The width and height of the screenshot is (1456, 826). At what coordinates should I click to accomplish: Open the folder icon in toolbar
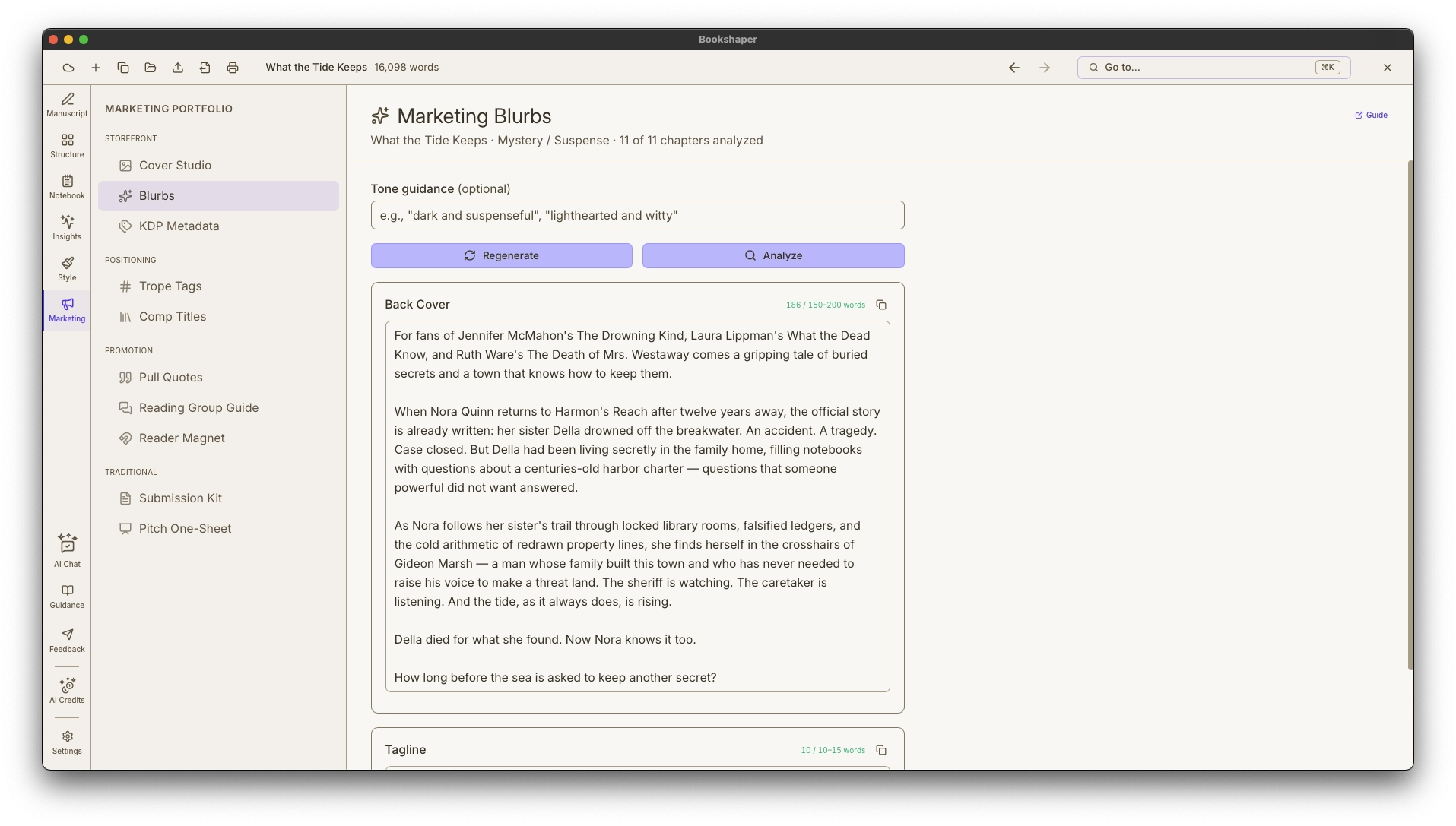pyautogui.click(x=151, y=68)
